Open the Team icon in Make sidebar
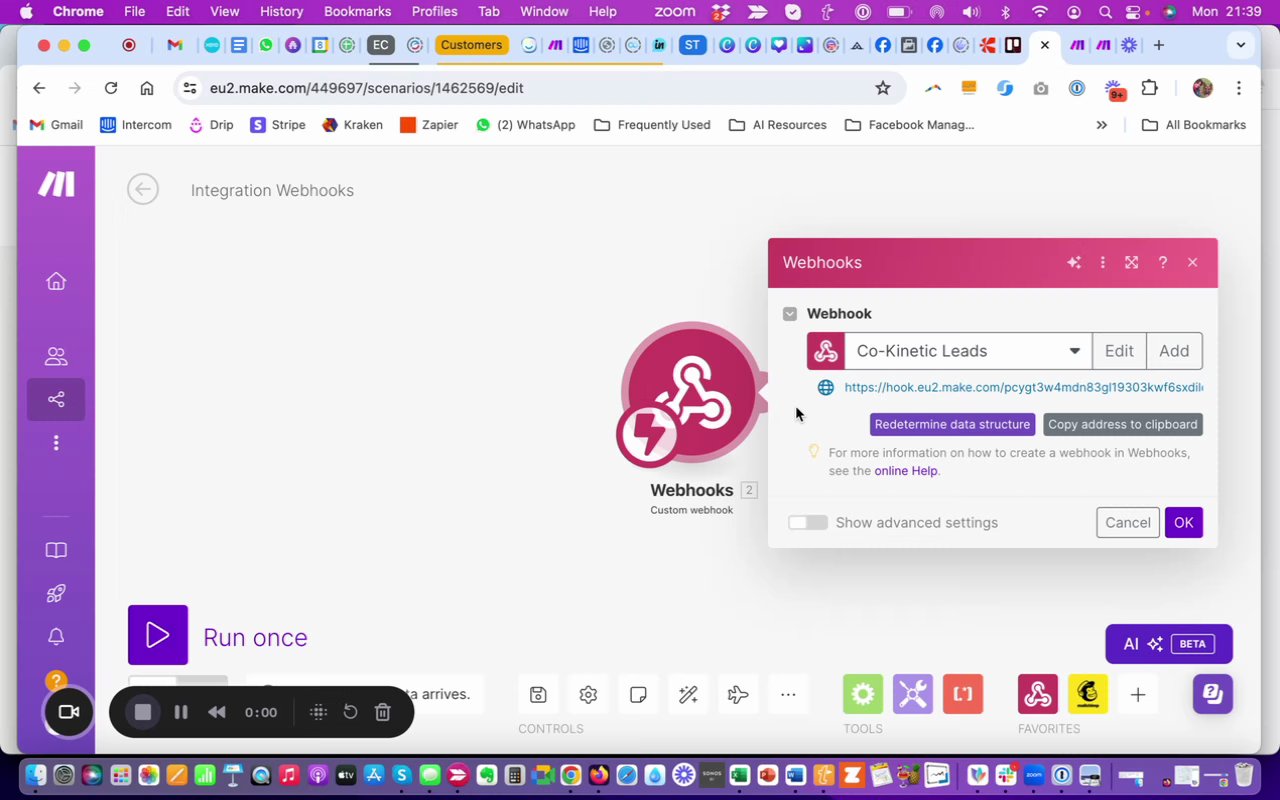 (x=56, y=356)
